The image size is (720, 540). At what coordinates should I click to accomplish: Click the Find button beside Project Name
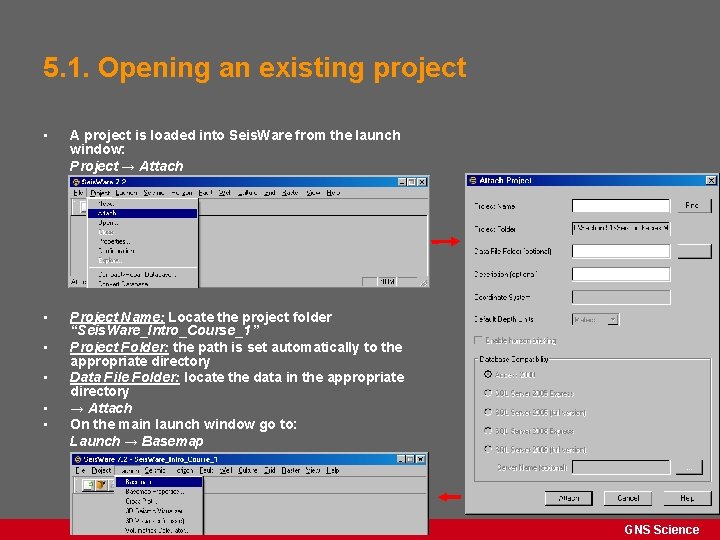694,206
